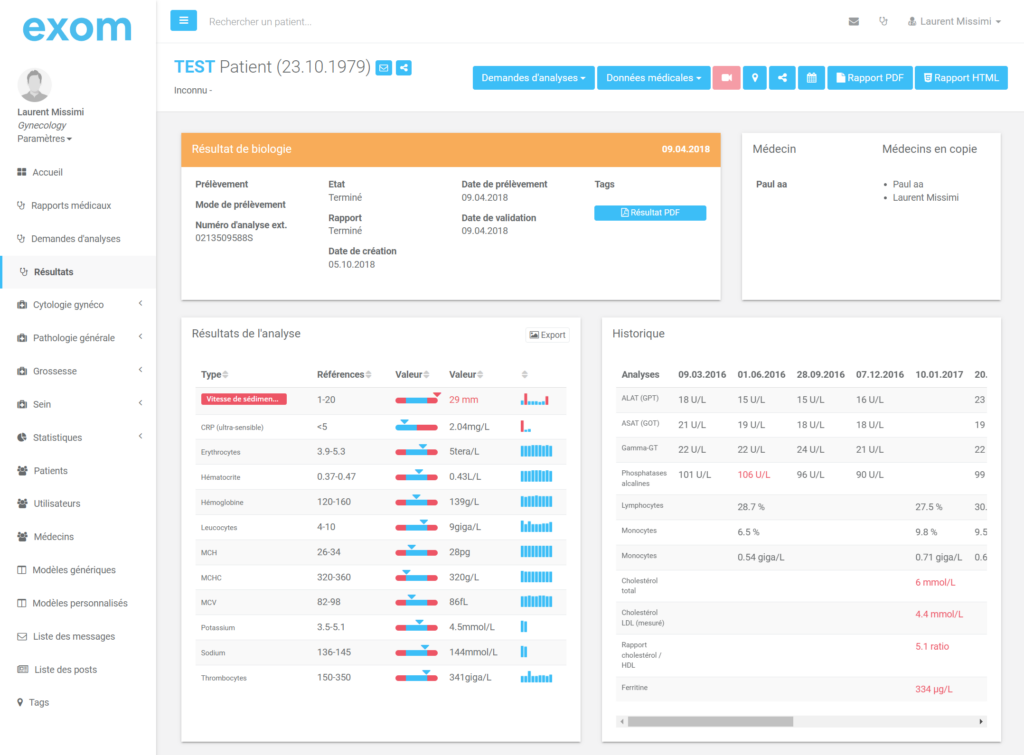Image resolution: width=1024 pixels, height=755 pixels.
Task: Click the Historique horizontal scrollbar
Action: 710,721
